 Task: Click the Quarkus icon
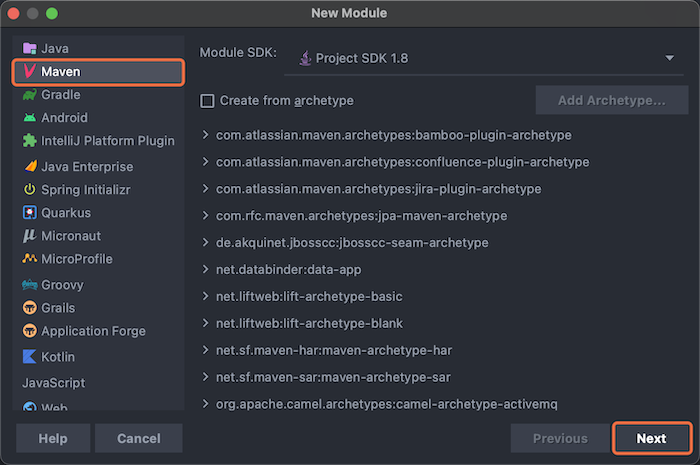(x=29, y=212)
